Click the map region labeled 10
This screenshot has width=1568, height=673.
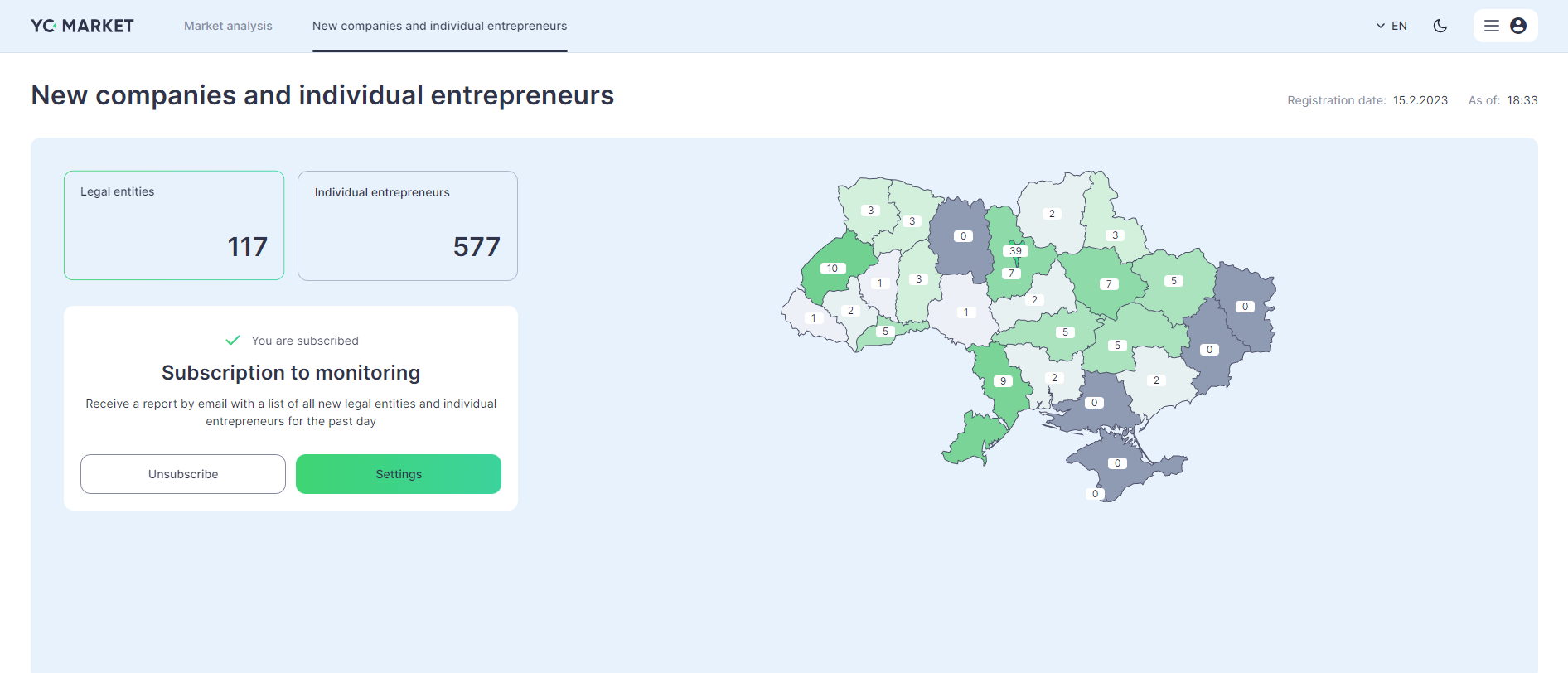coord(832,268)
